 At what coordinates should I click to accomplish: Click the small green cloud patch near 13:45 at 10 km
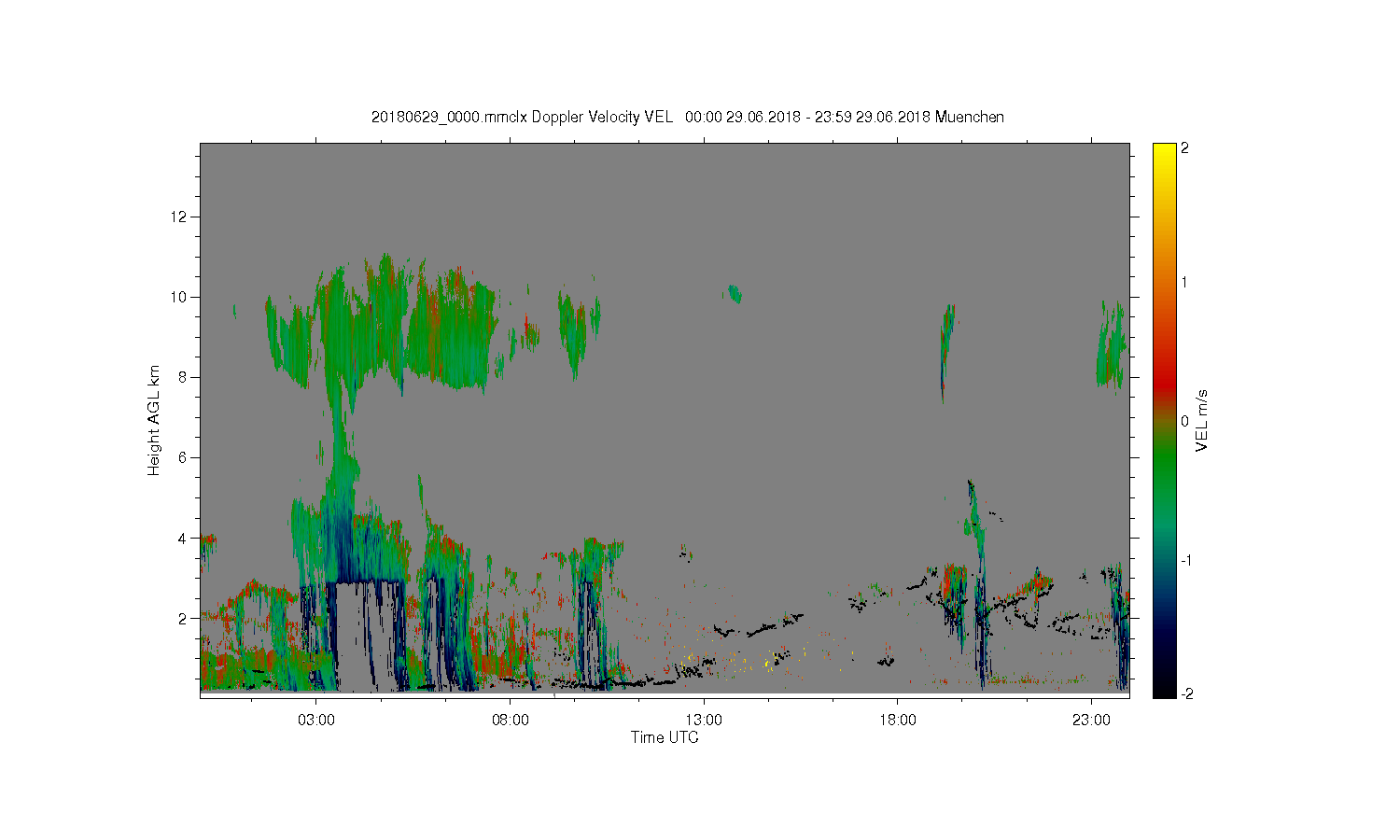(x=734, y=293)
